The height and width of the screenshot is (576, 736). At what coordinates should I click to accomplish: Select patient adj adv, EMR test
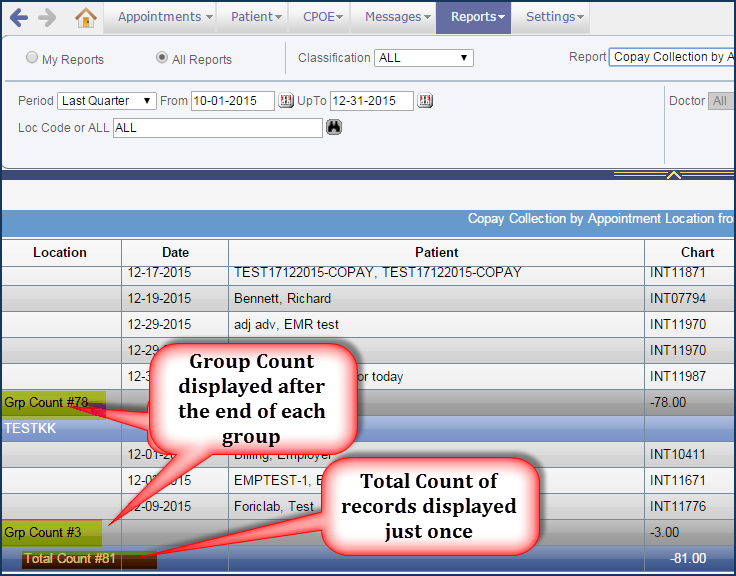coord(286,324)
